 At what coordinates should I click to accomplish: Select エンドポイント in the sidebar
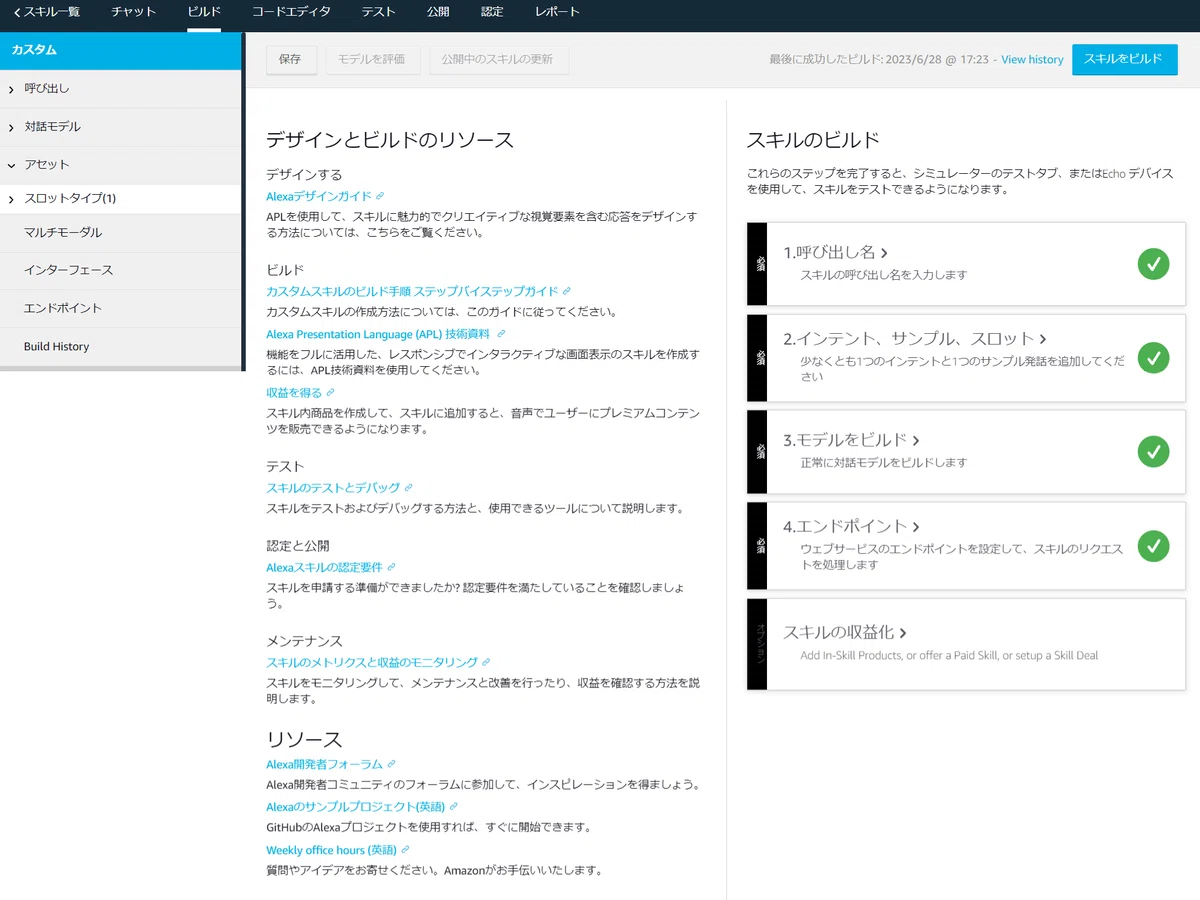tap(120, 308)
